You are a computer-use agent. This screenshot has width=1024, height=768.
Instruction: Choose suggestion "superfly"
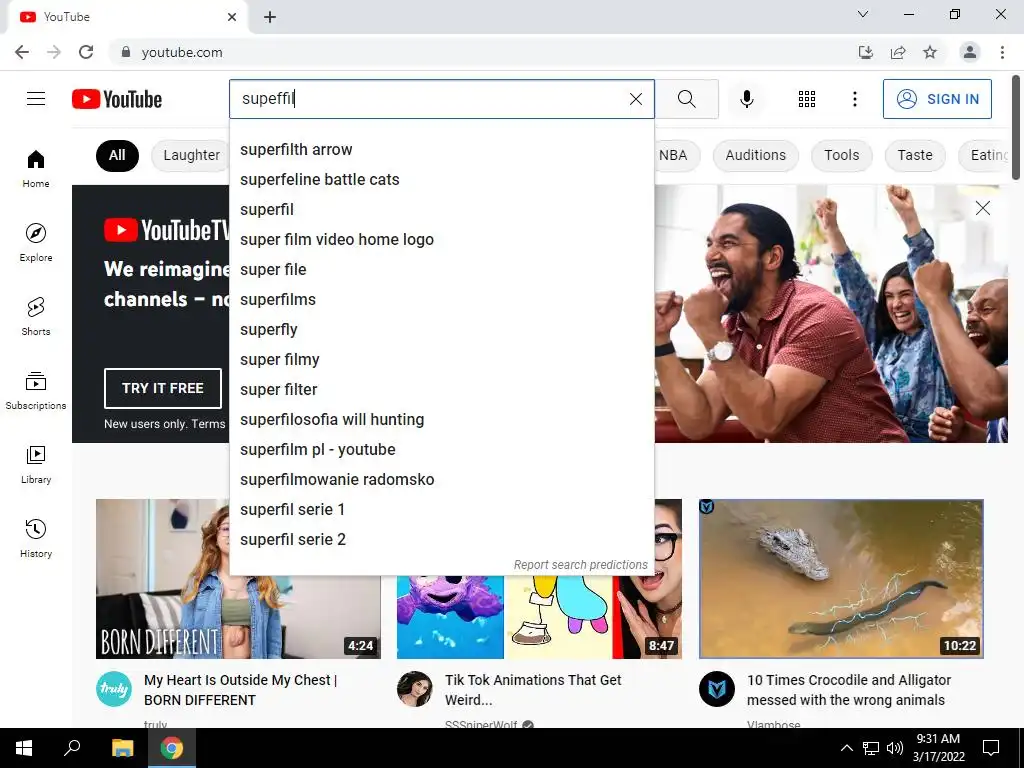point(441,330)
